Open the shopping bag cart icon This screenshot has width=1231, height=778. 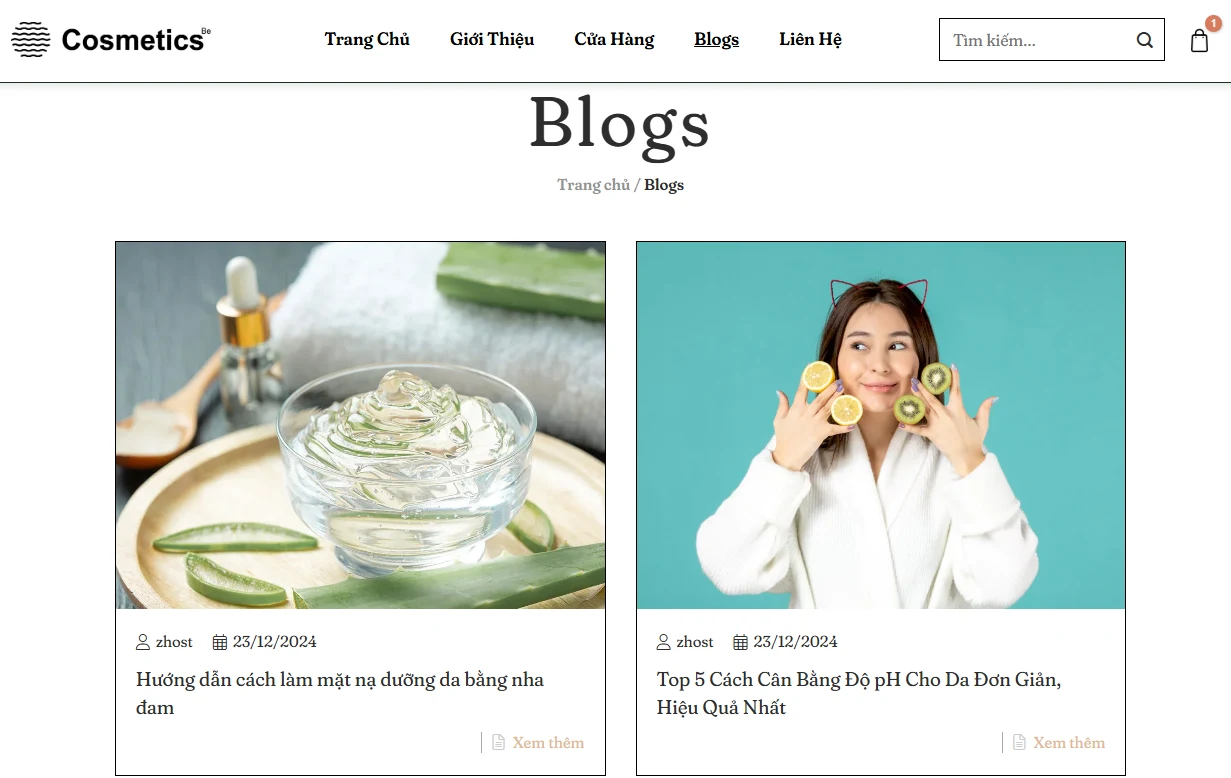click(x=1199, y=41)
